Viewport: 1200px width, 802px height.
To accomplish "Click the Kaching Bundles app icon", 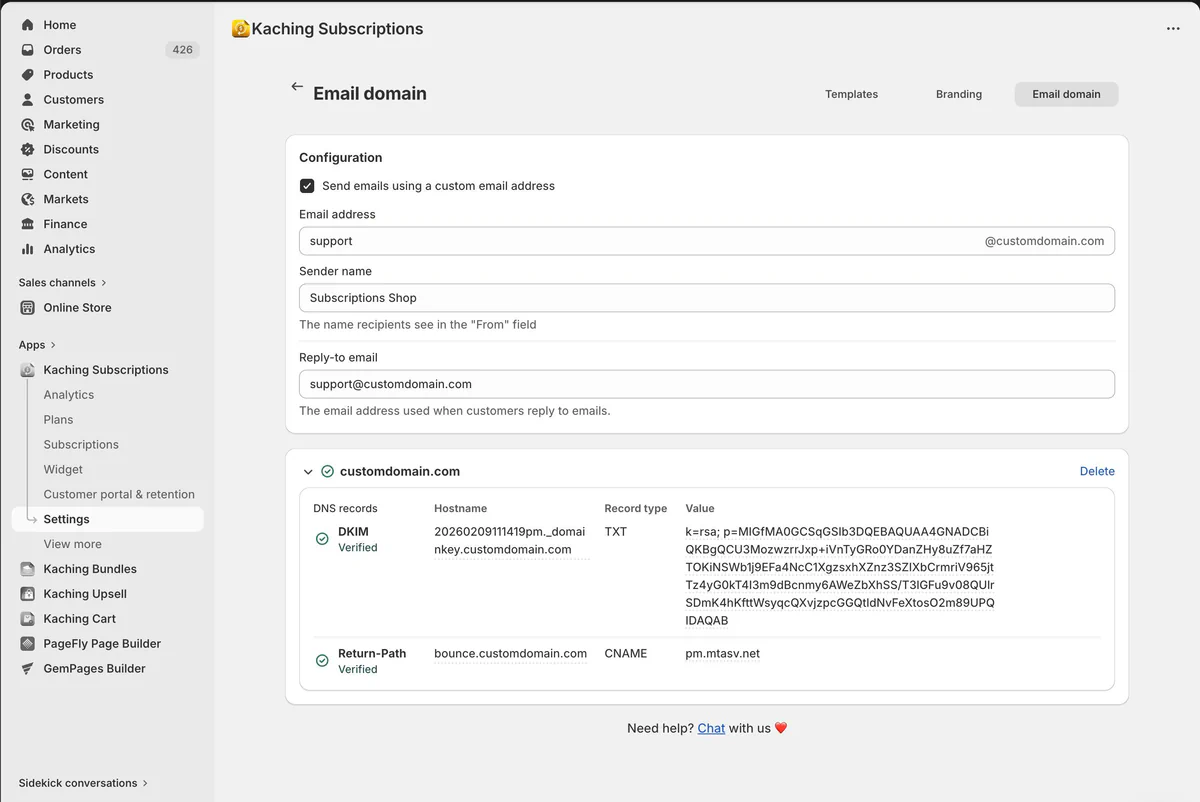I will [28, 569].
